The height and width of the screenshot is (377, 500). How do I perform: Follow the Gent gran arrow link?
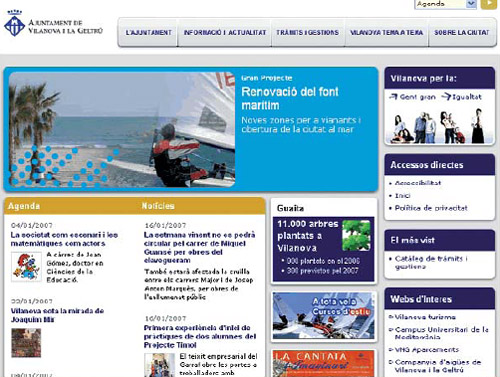pos(413,97)
